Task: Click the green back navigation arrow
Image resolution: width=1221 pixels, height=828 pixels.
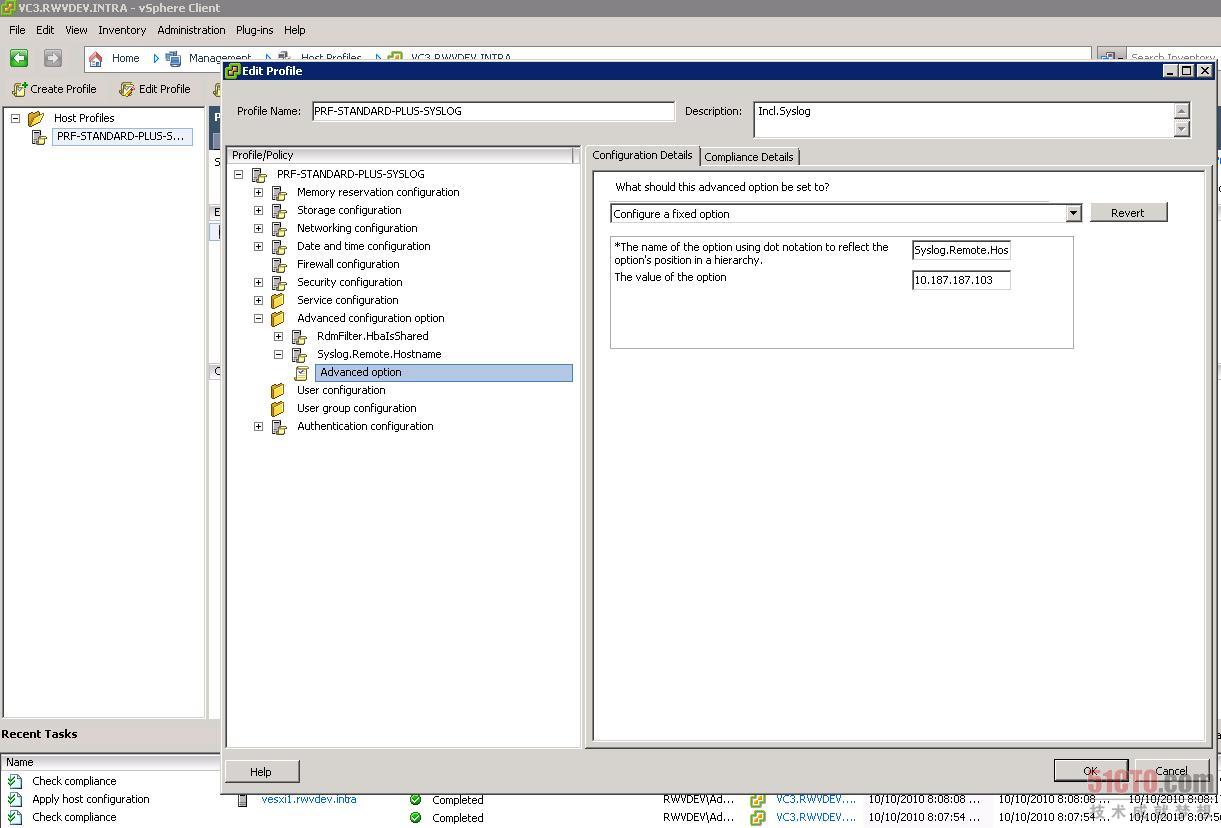Action: (x=19, y=58)
